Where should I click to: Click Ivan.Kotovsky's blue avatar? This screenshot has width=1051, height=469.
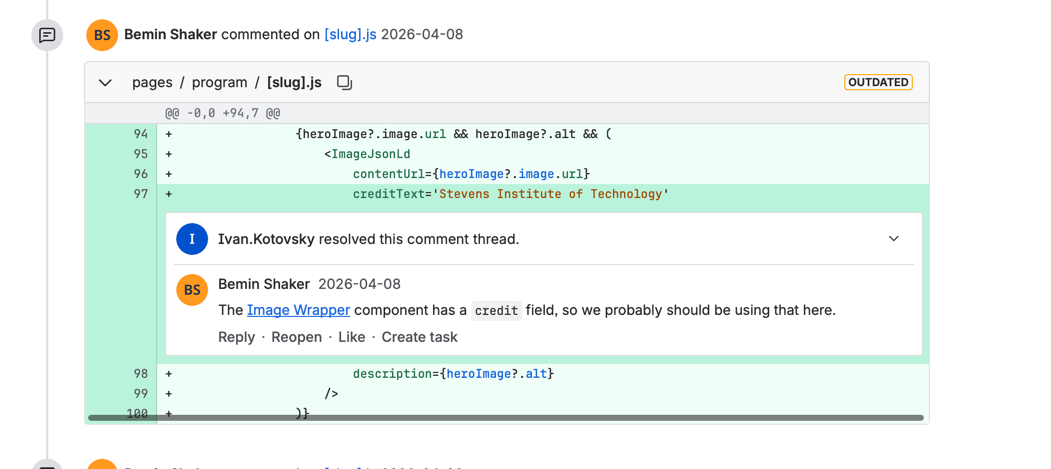(x=192, y=239)
